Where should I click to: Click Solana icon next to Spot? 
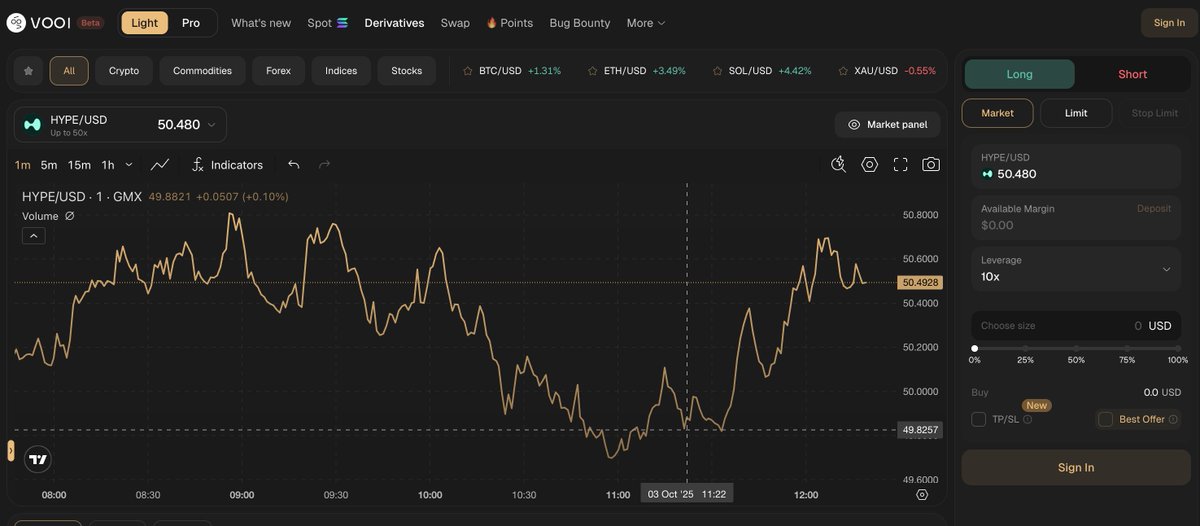coord(343,23)
